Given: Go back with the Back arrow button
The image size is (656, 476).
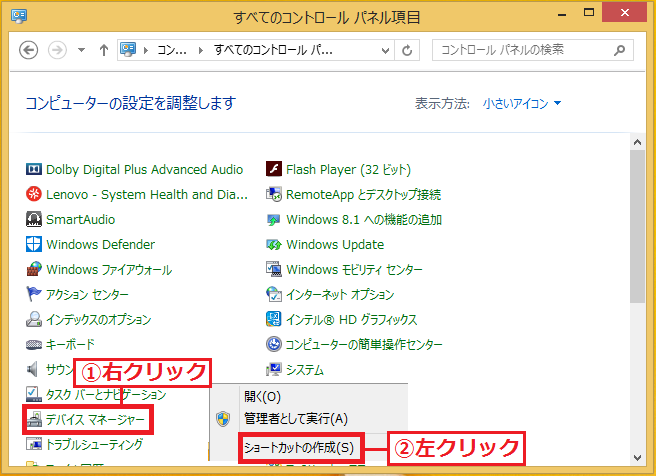Looking at the screenshot, I should tap(28, 50).
